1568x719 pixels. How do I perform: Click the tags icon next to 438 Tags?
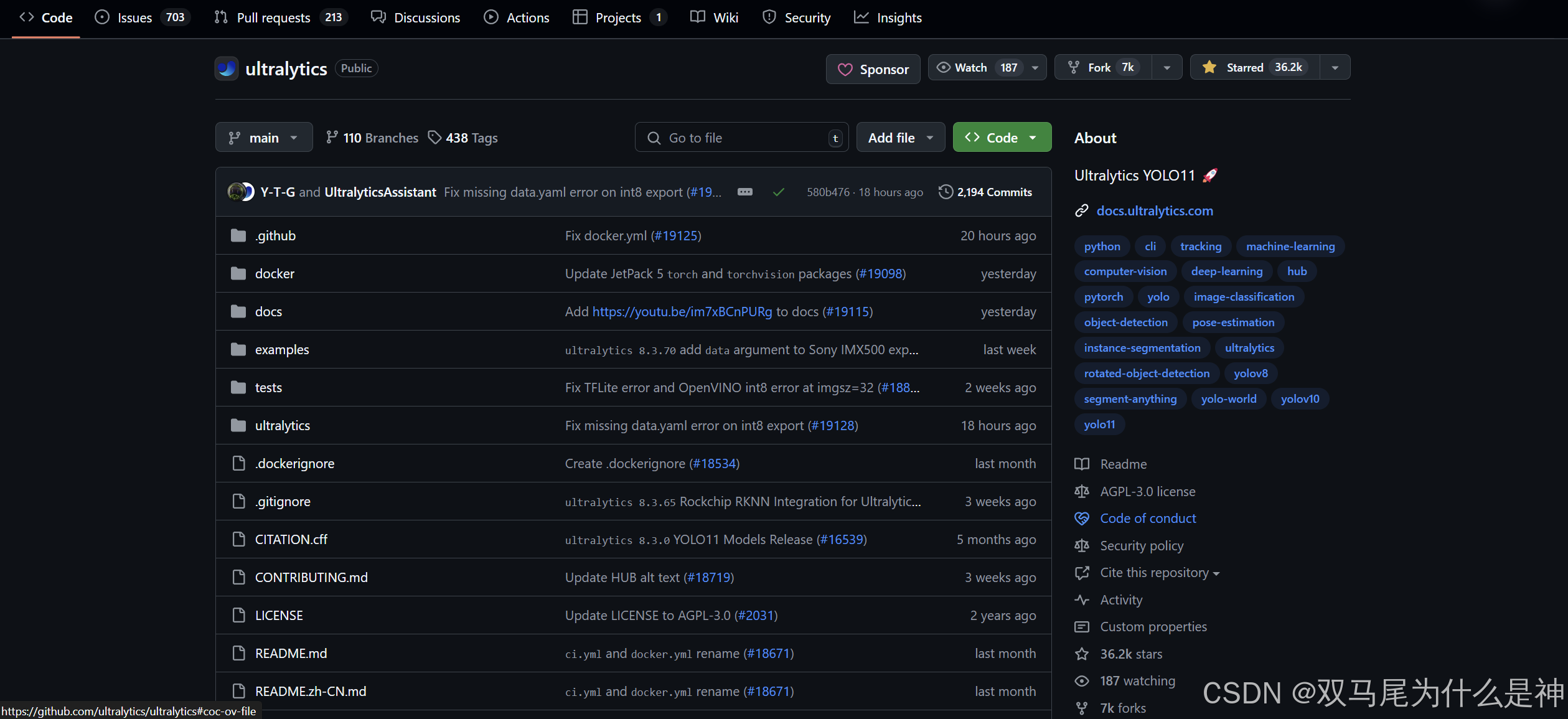(434, 138)
